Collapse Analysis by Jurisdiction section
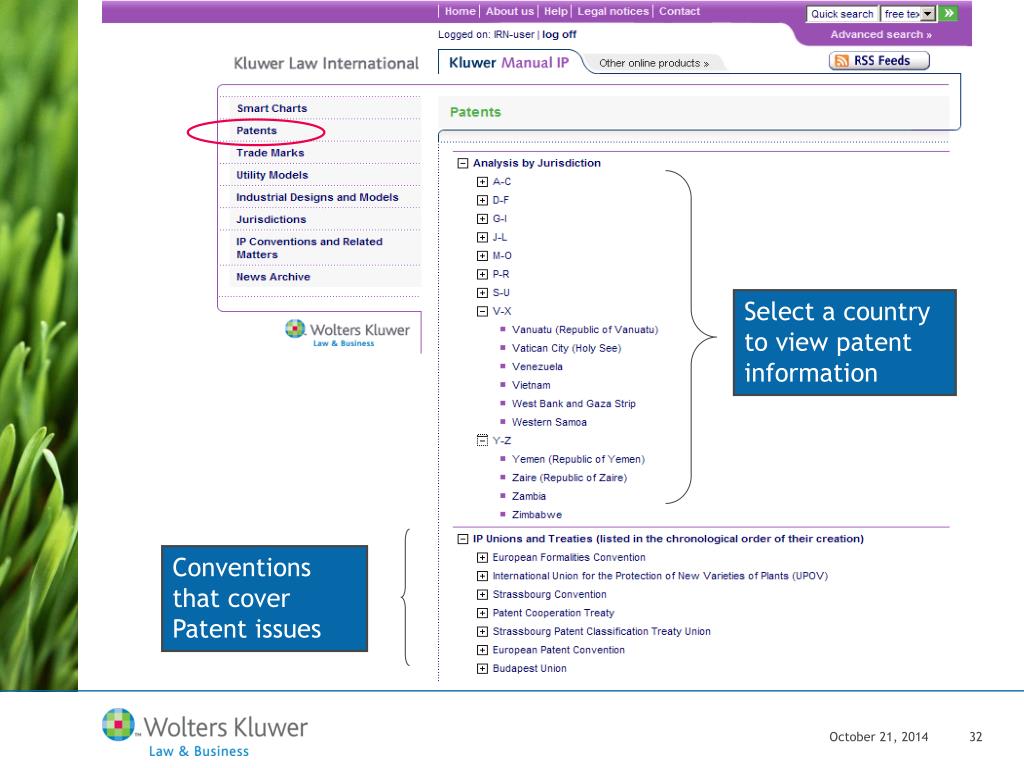 coord(462,163)
